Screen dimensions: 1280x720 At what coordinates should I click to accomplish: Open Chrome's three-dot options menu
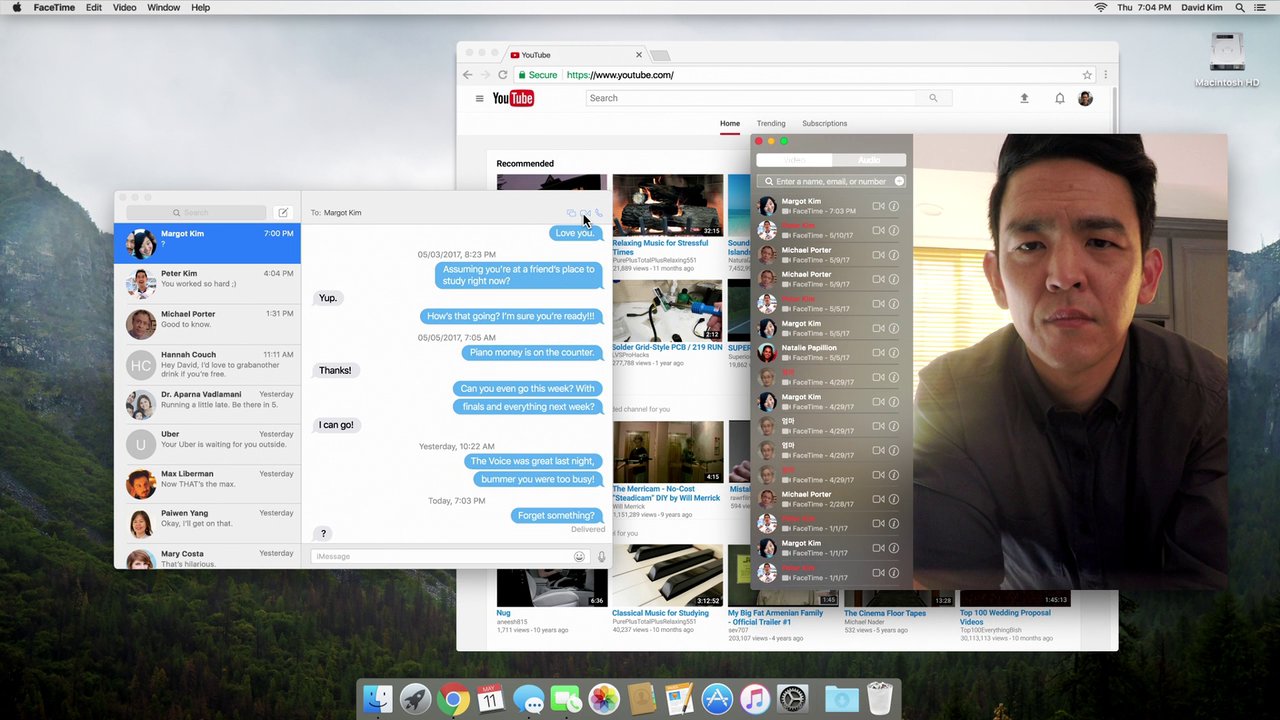point(1105,75)
